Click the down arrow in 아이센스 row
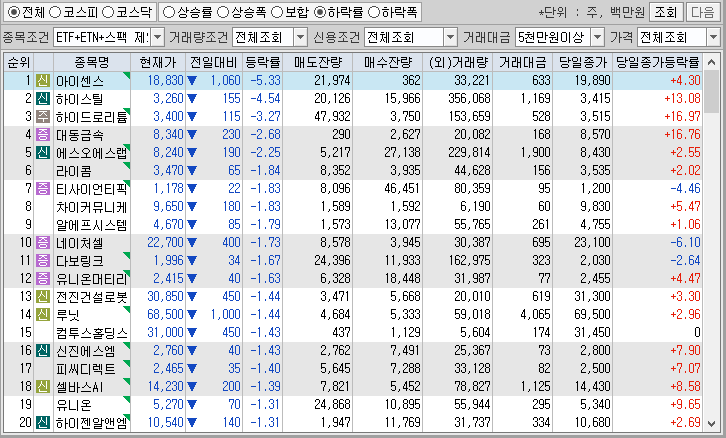Viewport: 726px width, 438px height. coord(192,81)
